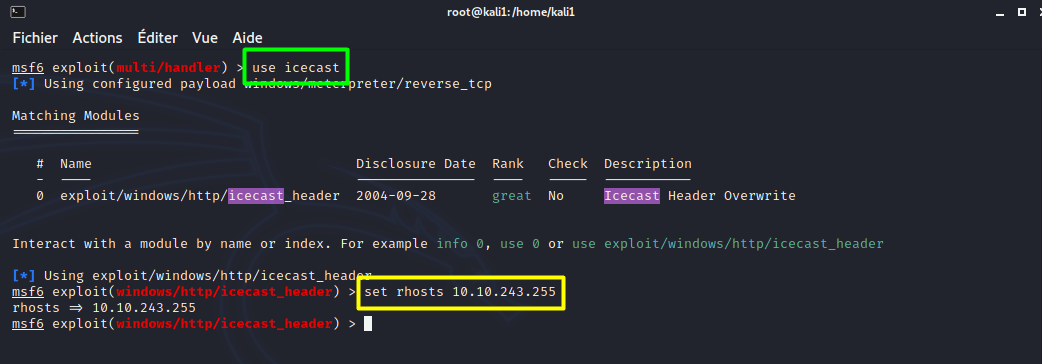Viewport: 1042px width, 364px height.
Task: Click the 'rhosts ⇒ 10.10.243.255' output line
Action: [x=104, y=308]
